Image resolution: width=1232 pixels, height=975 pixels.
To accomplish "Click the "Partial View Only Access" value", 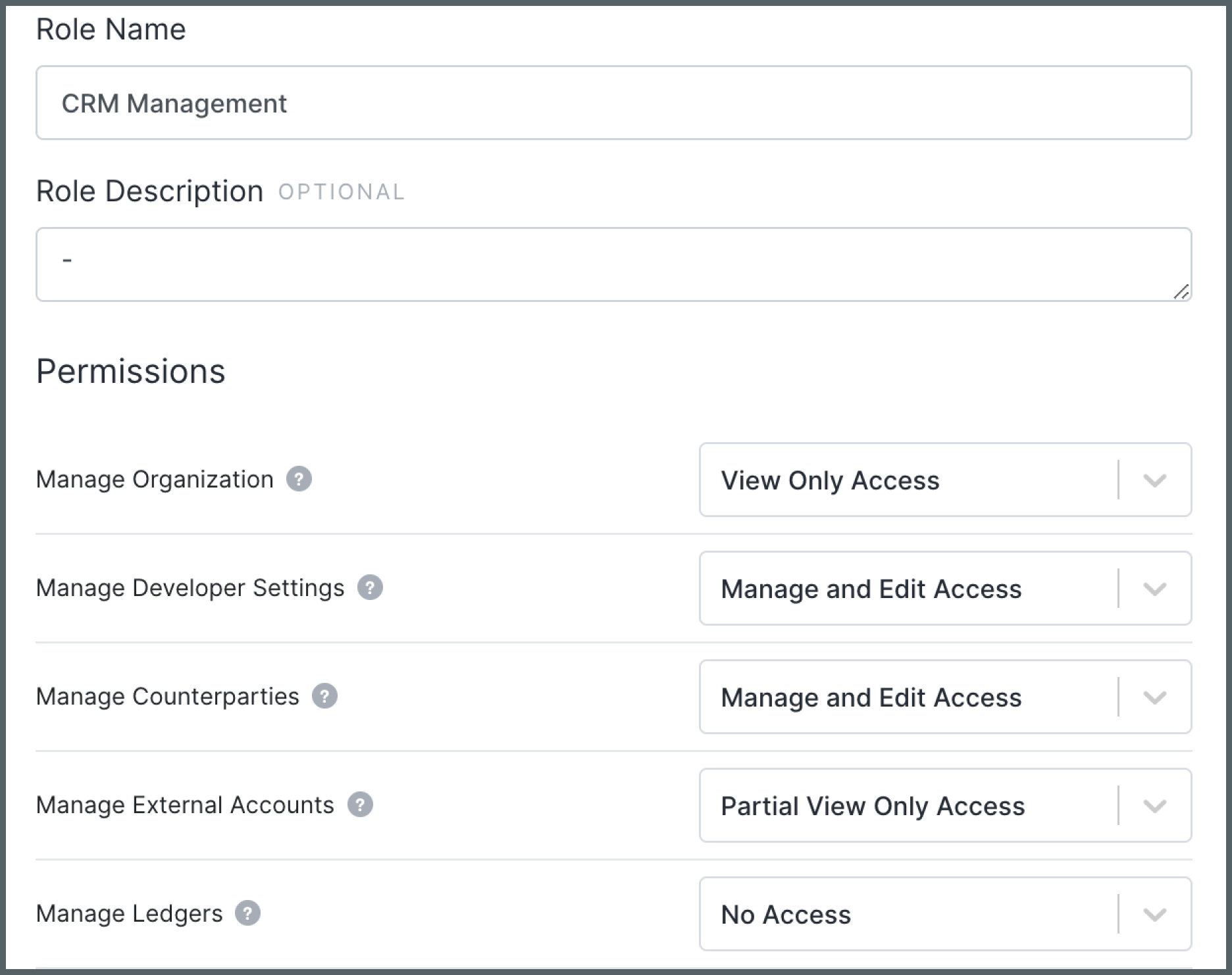I will click(x=873, y=806).
